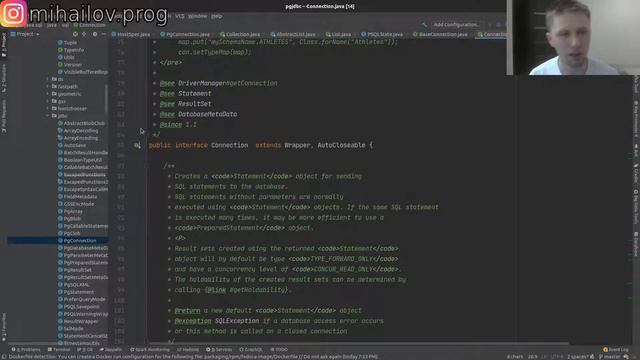The image size is (640, 360).
Task: Click the Add Configuration button
Action: coord(455,24)
